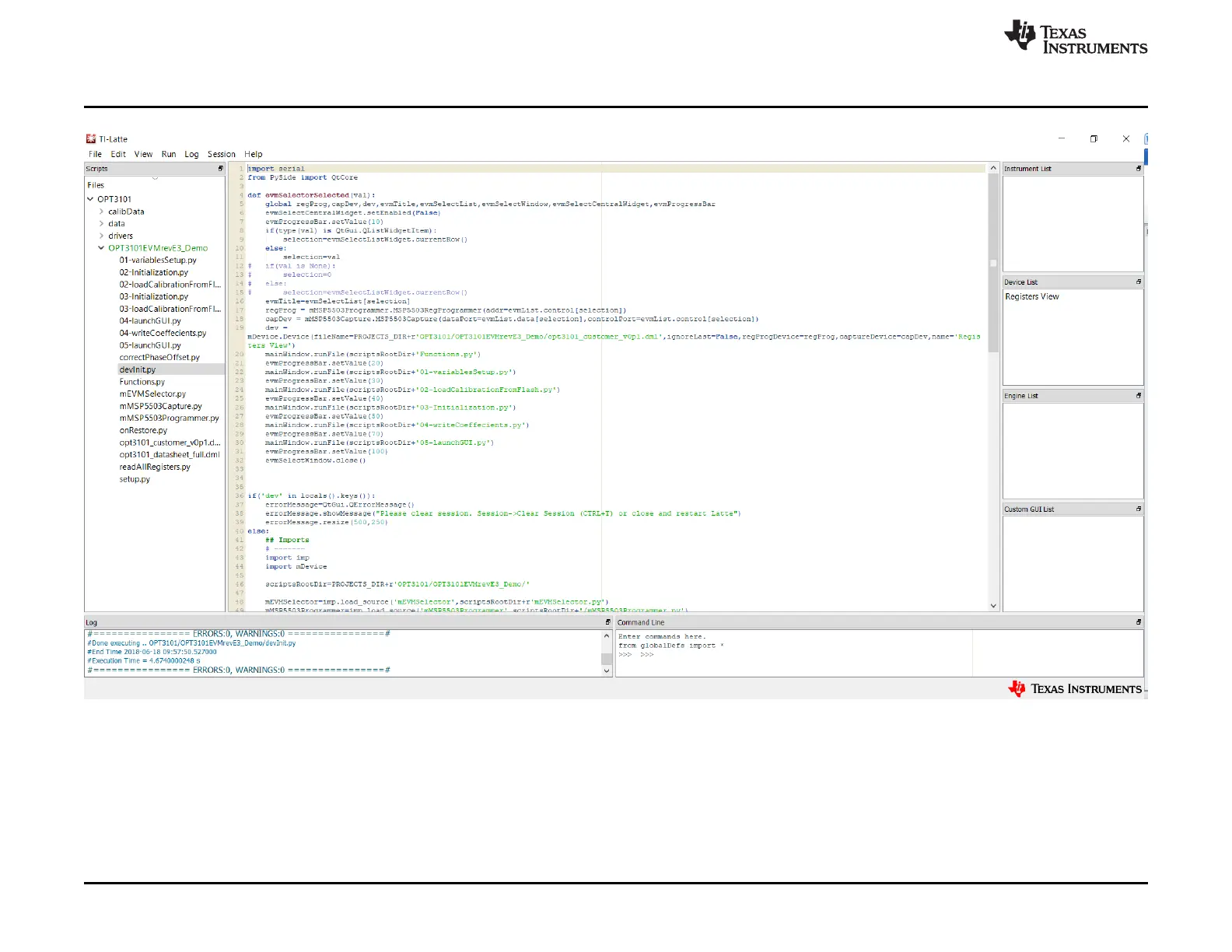Open the Help menu
Viewport: 1232px width, 952px height.
pos(254,154)
